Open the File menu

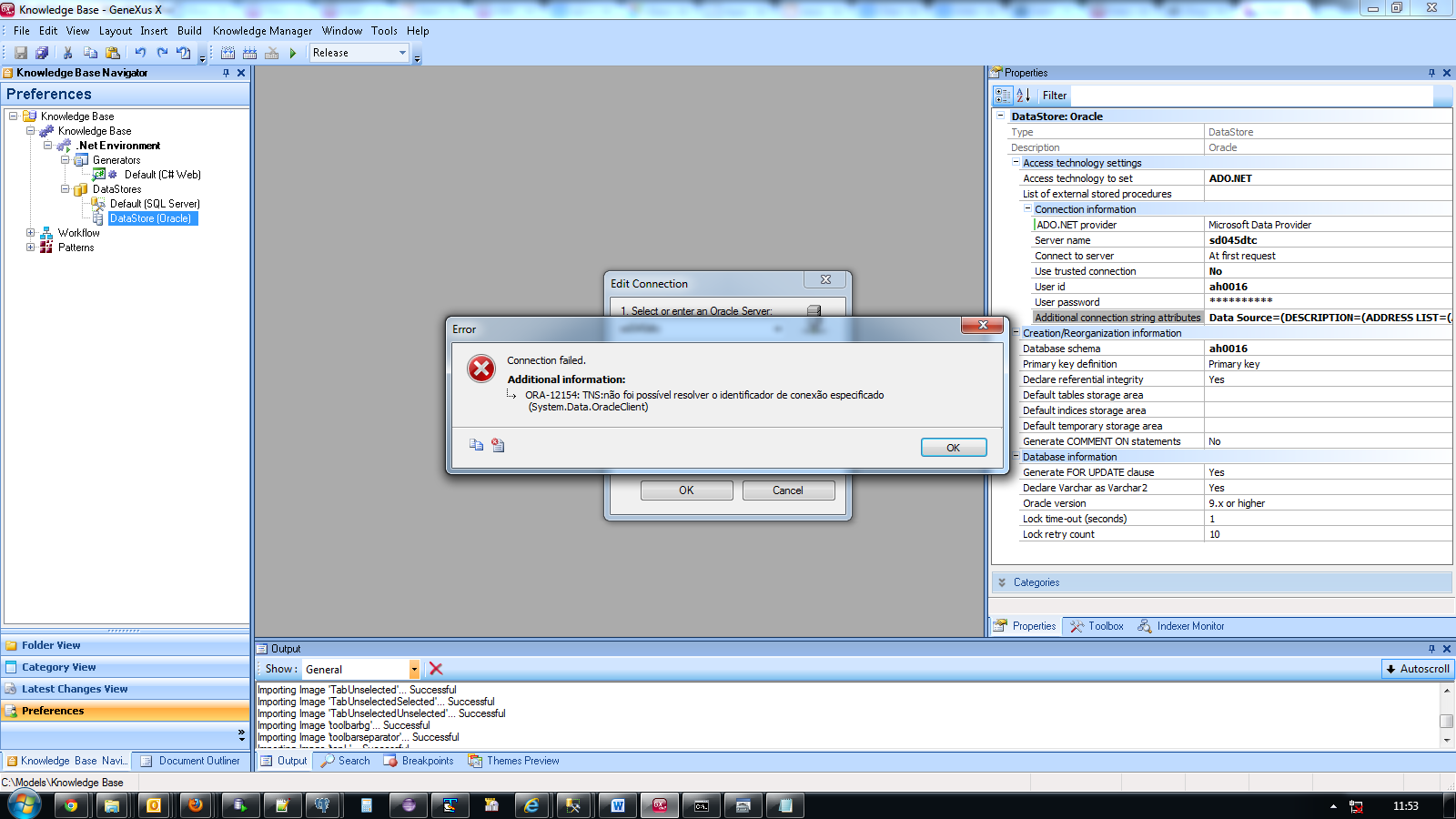coord(22,31)
